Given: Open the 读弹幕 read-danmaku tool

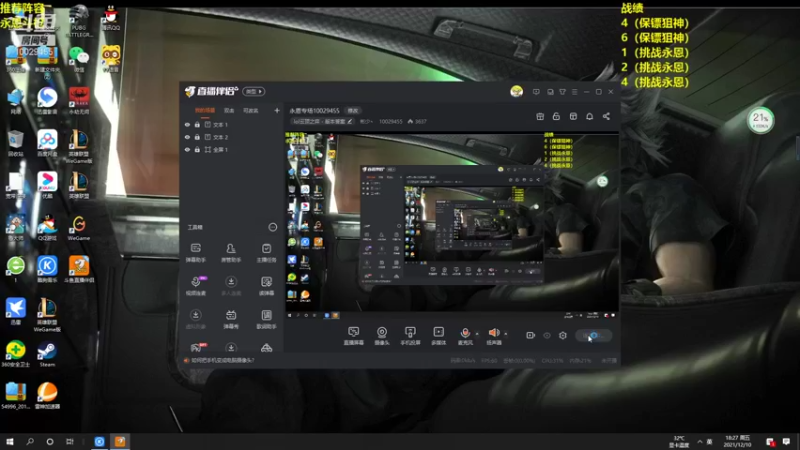Looking at the screenshot, I should pyautogui.click(x=266, y=286).
